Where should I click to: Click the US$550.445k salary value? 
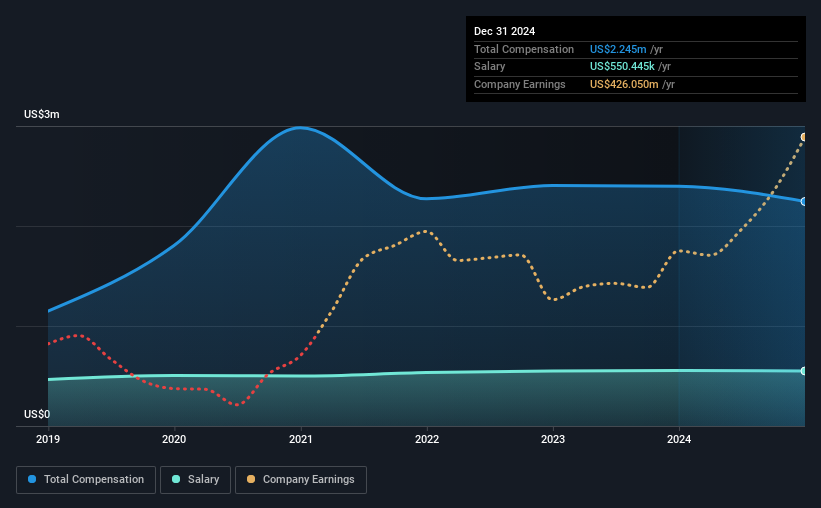[622, 67]
